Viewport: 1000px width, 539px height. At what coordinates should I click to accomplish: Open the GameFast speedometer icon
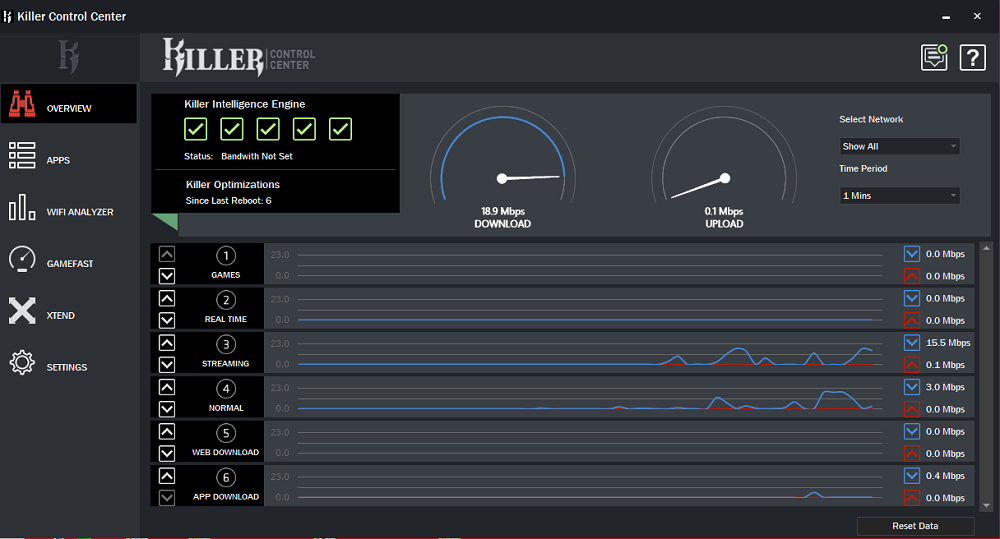click(x=22, y=261)
